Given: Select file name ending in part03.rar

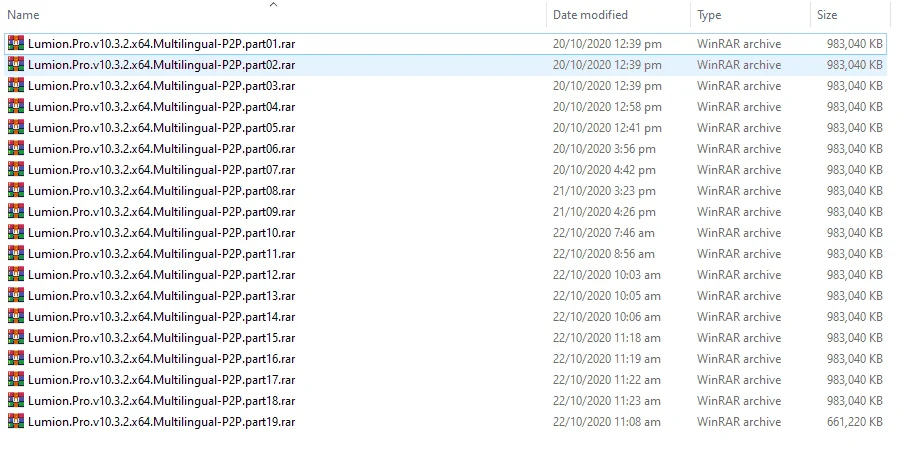Looking at the screenshot, I should (161, 86).
